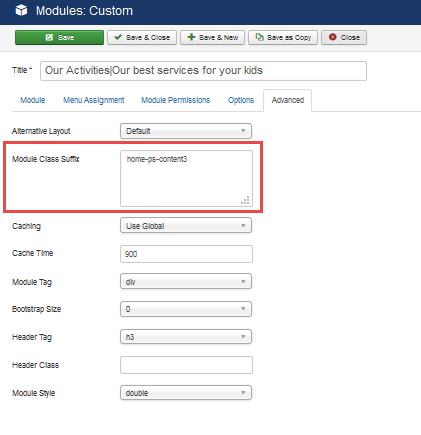The image size is (421, 435).
Task: Click the checkmark icon on Save & Close
Action: coord(118,37)
